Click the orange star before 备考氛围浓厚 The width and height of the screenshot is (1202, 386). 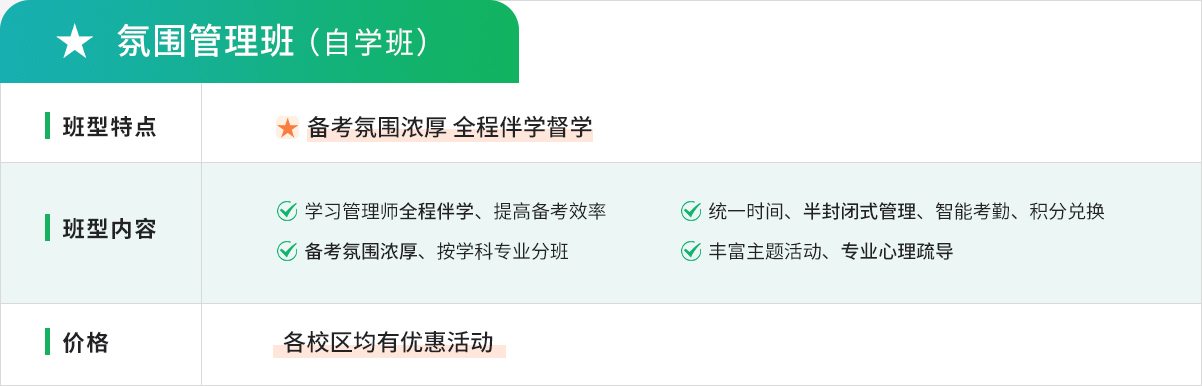click(288, 128)
